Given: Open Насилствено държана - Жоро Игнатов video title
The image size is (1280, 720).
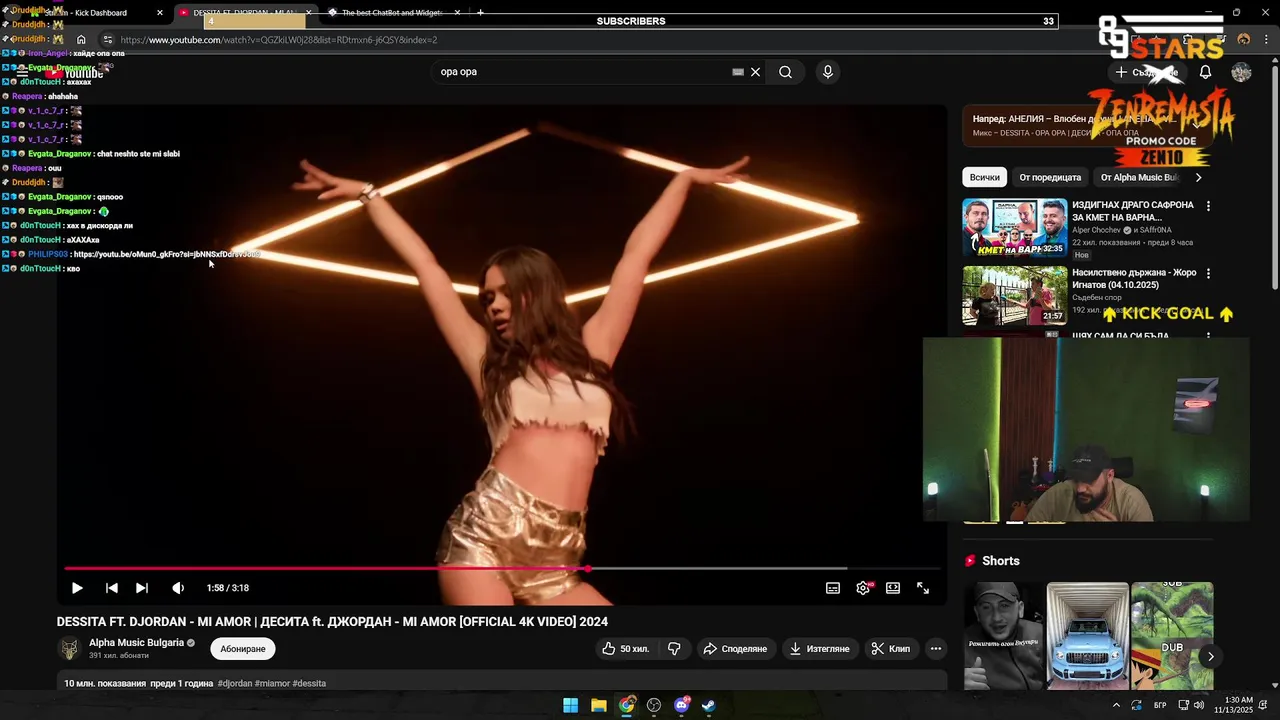Looking at the screenshot, I should point(1133,278).
